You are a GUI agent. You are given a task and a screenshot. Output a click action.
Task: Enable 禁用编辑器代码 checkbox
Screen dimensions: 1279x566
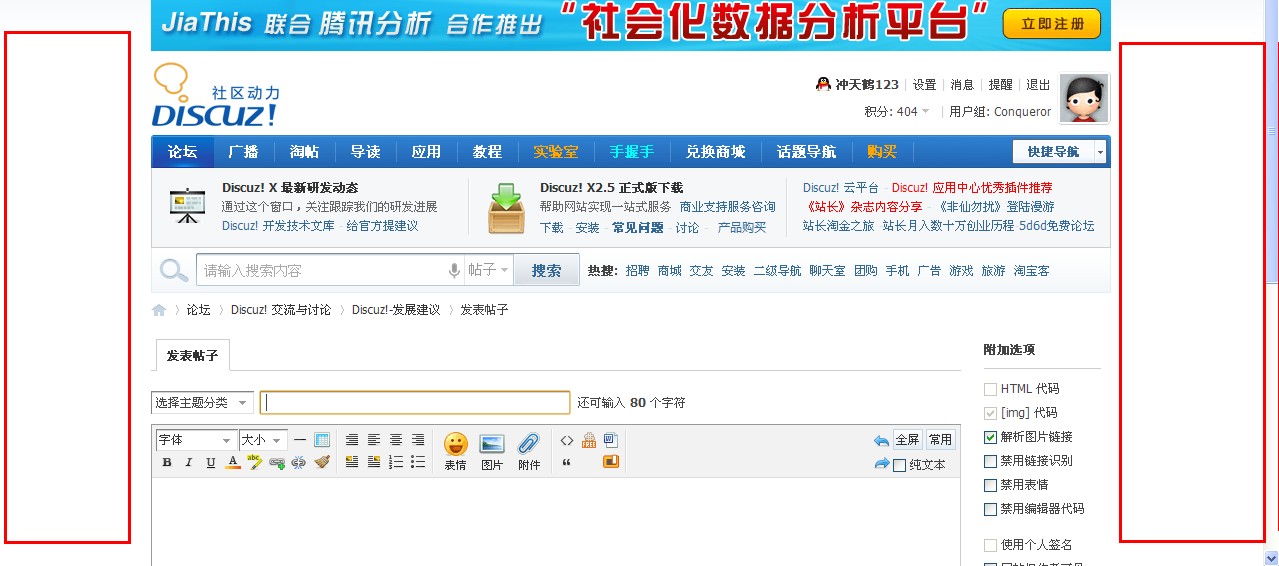[990, 509]
